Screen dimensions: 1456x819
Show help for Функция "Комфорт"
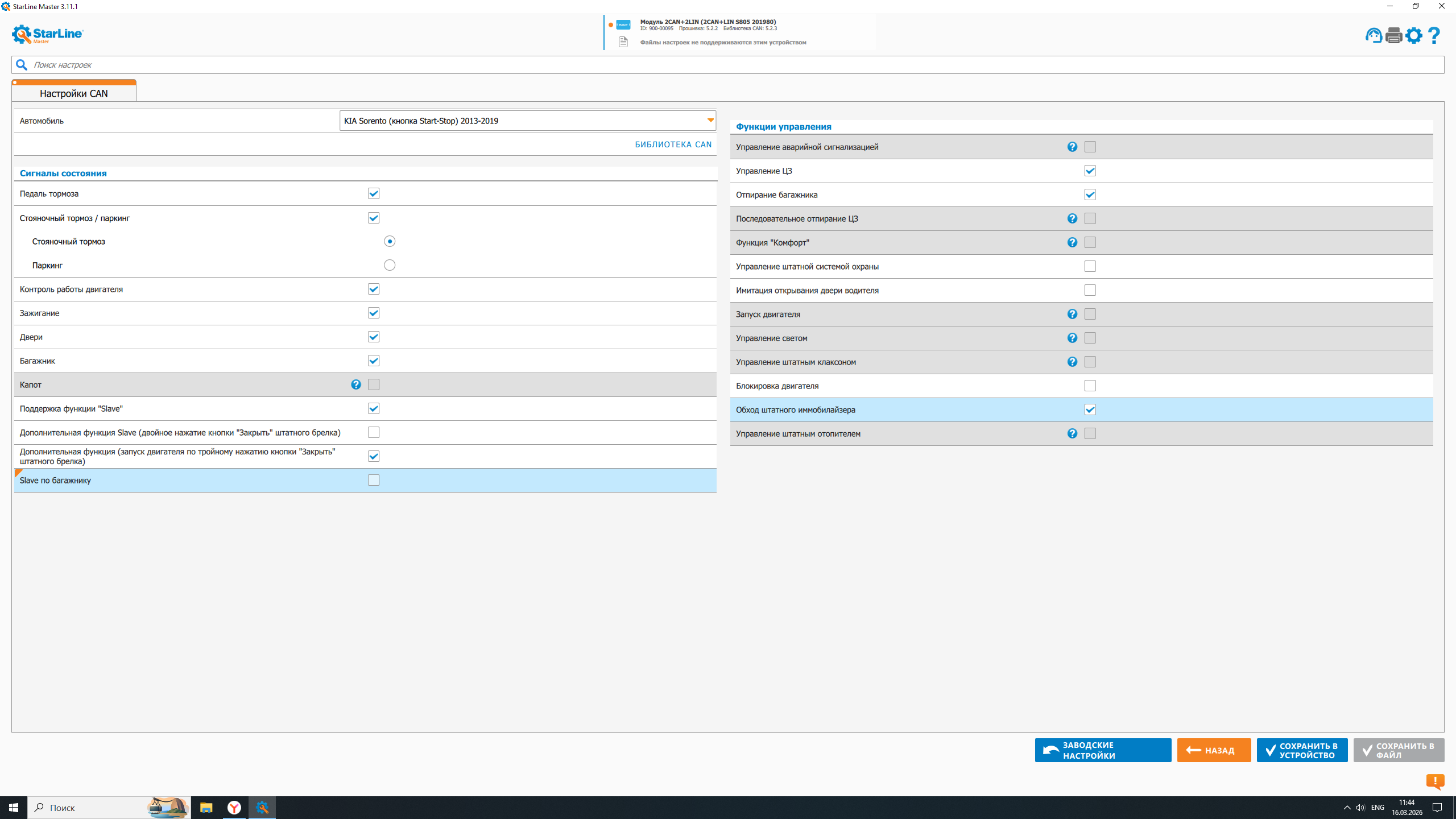[1072, 243]
